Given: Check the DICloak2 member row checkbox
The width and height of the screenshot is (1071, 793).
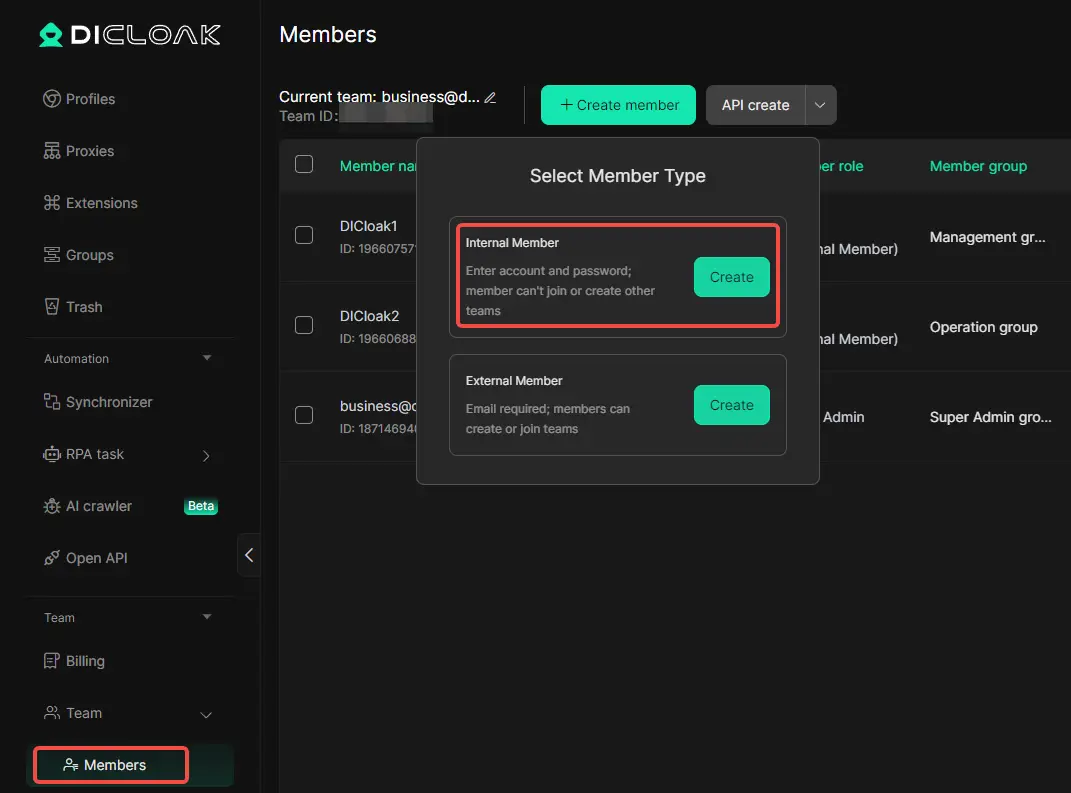Looking at the screenshot, I should click(x=304, y=325).
